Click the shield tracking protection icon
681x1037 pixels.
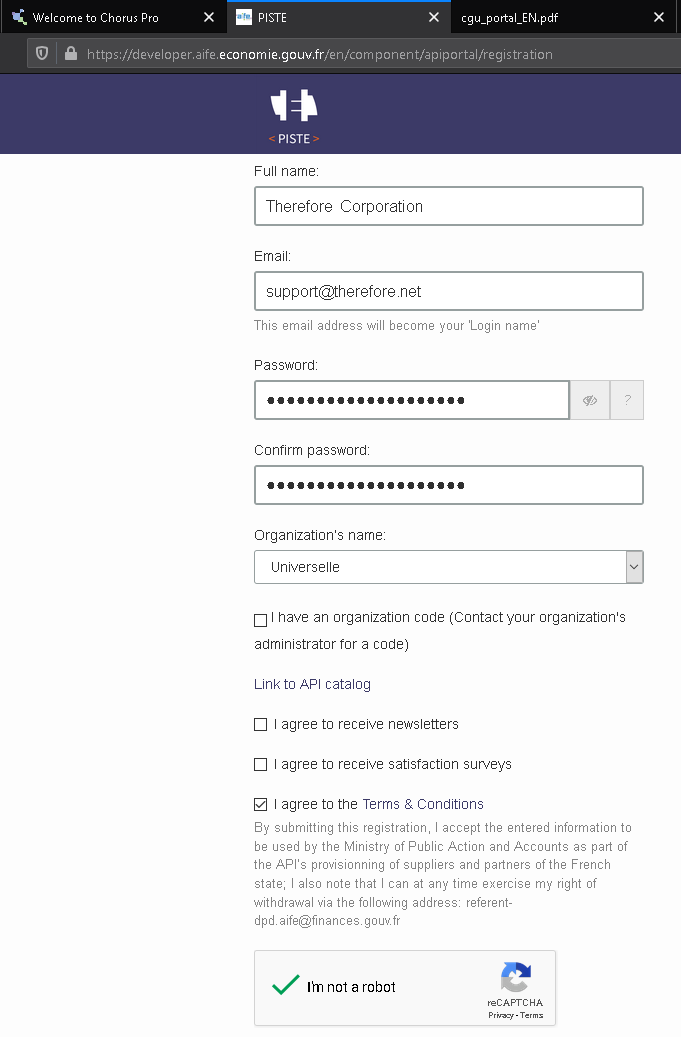[x=42, y=54]
